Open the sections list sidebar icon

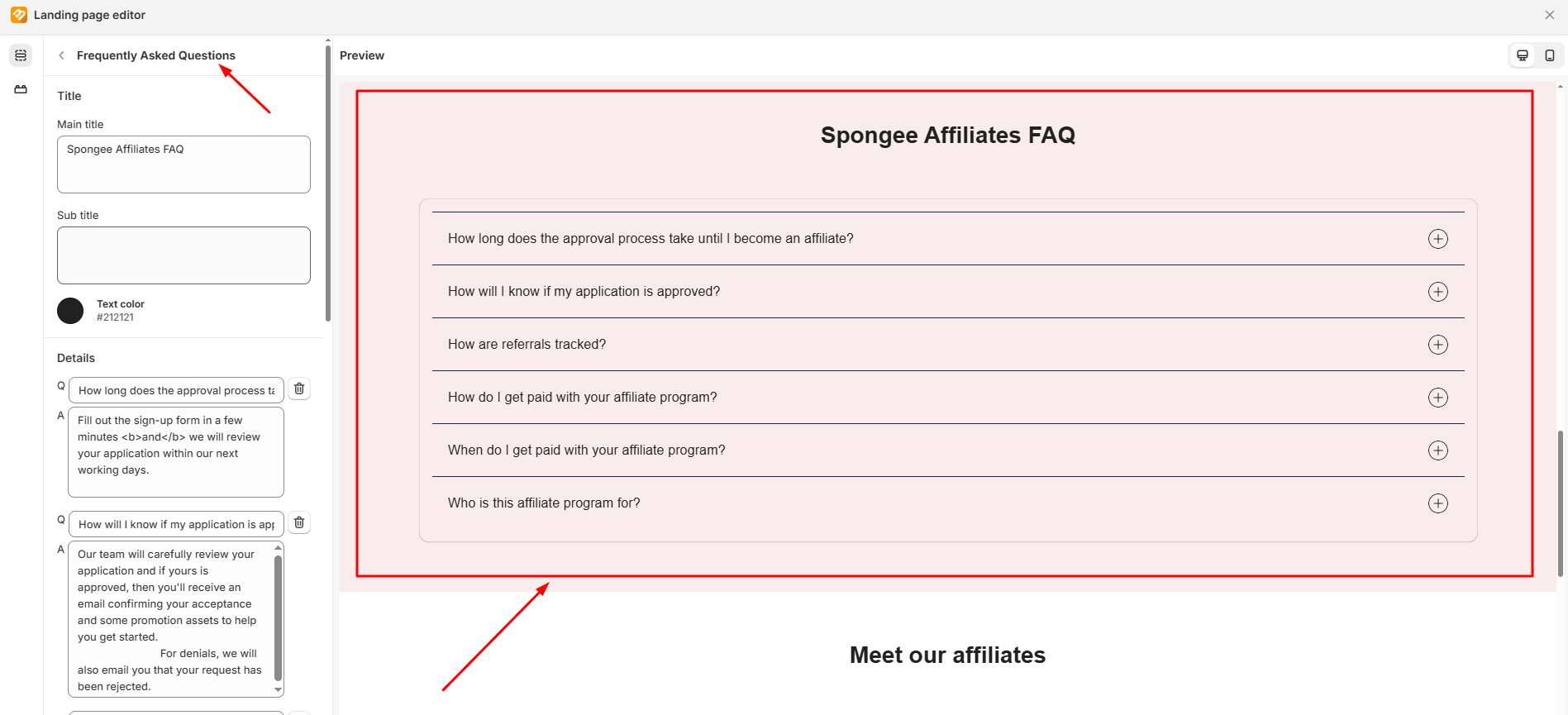click(x=21, y=55)
